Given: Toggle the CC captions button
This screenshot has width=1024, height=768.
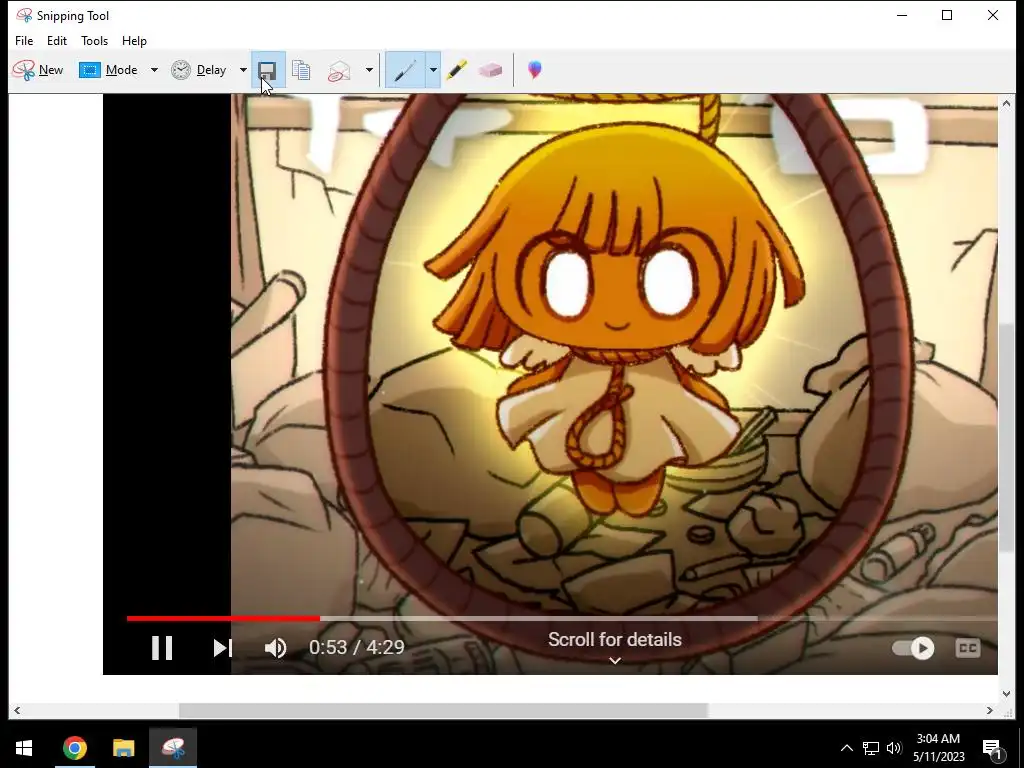Looking at the screenshot, I should [967, 648].
